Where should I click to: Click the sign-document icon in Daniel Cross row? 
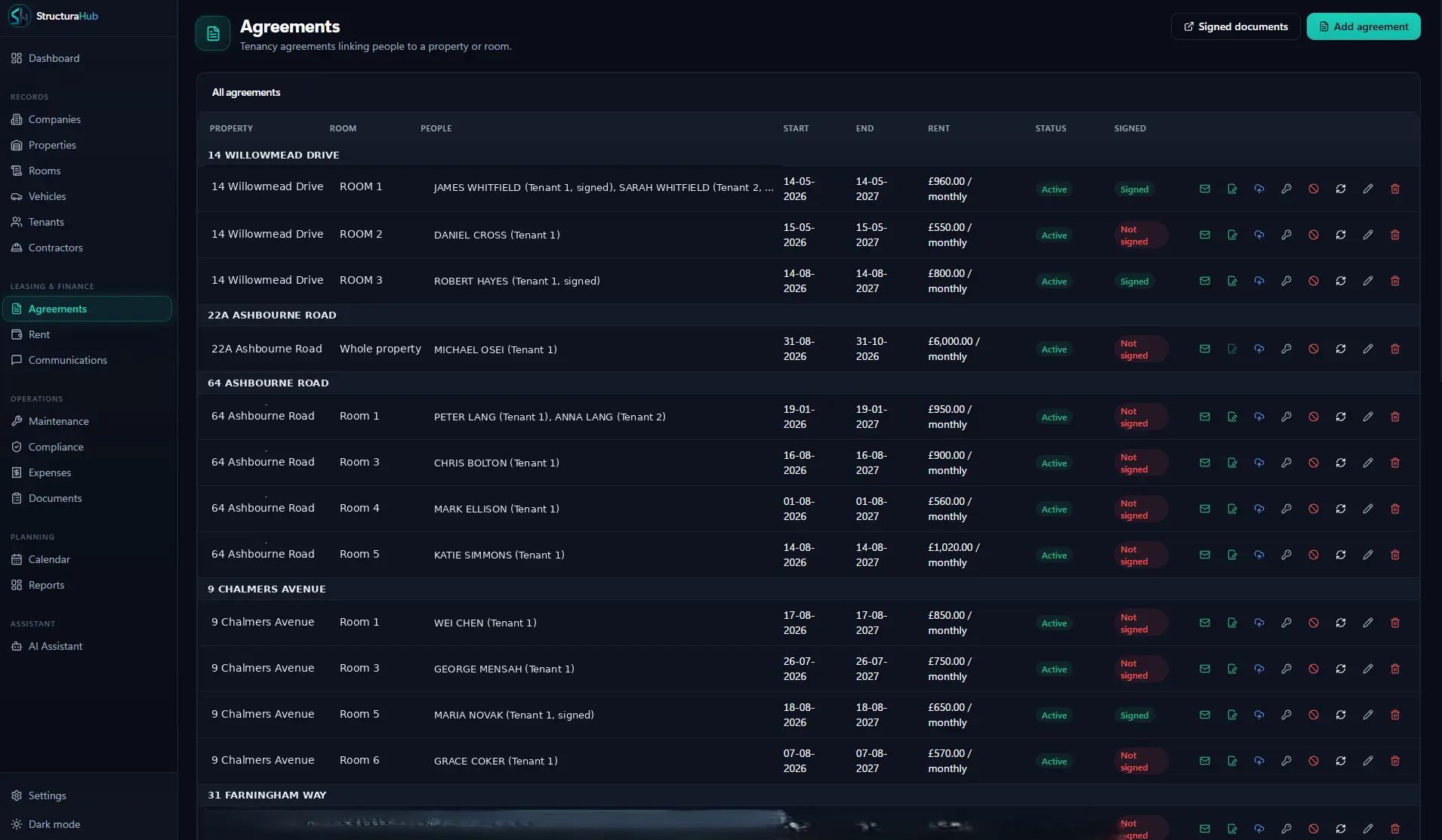click(x=1232, y=235)
